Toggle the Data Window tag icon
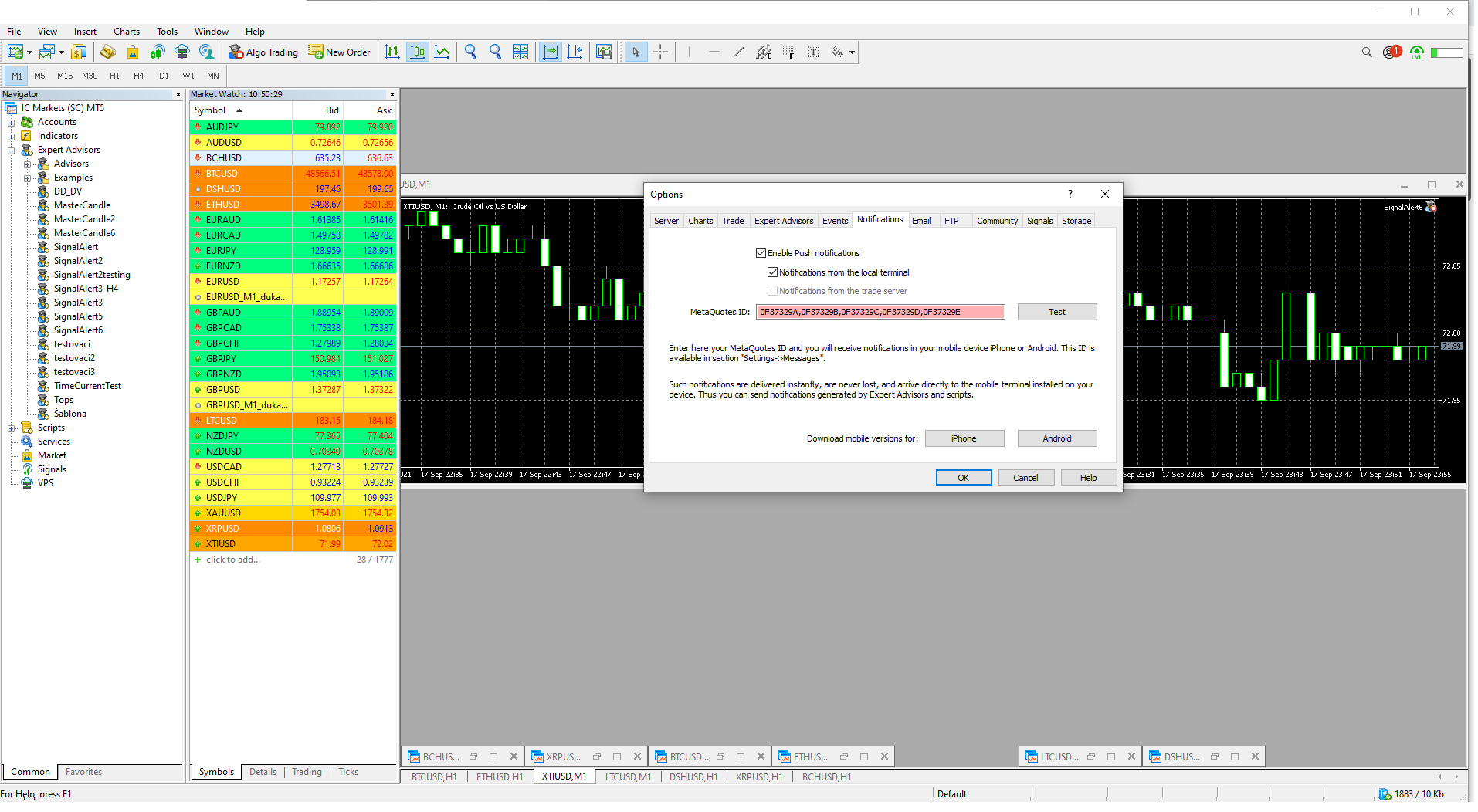The height and width of the screenshot is (812, 1478). point(108,52)
